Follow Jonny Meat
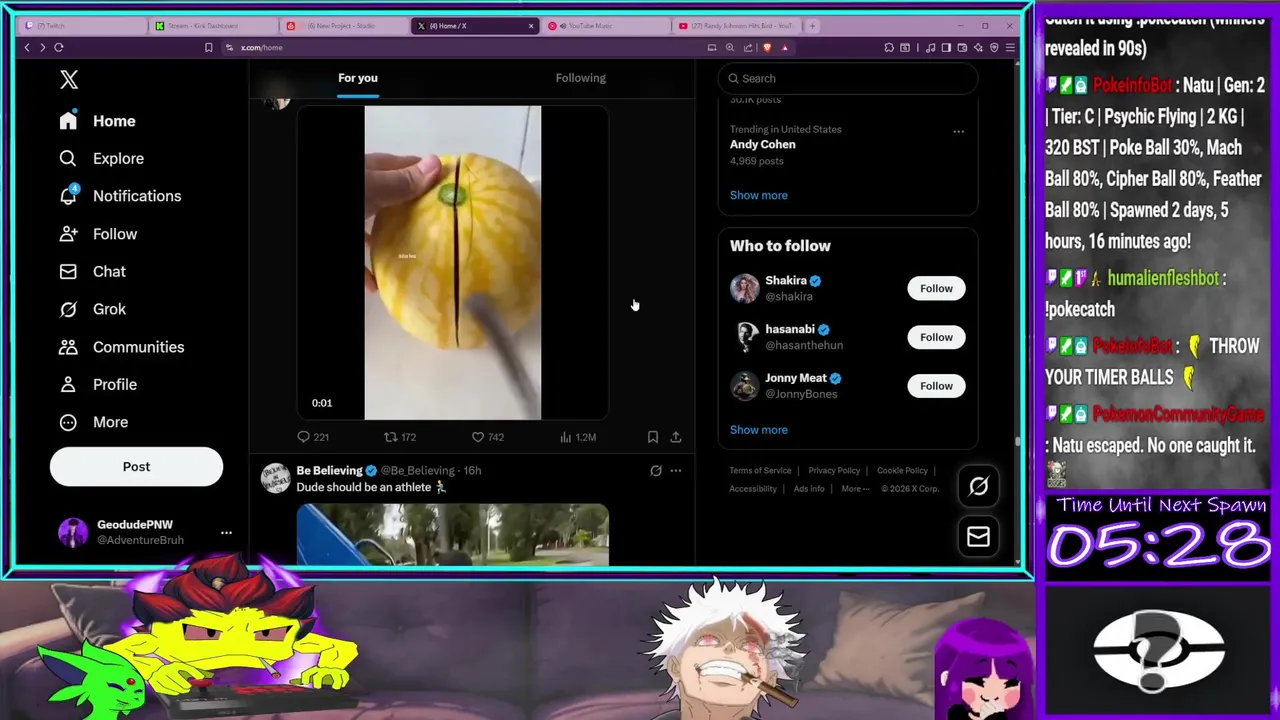Image resolution: width=1280 pixels, height=720 pixels. (x=936, y=386)
